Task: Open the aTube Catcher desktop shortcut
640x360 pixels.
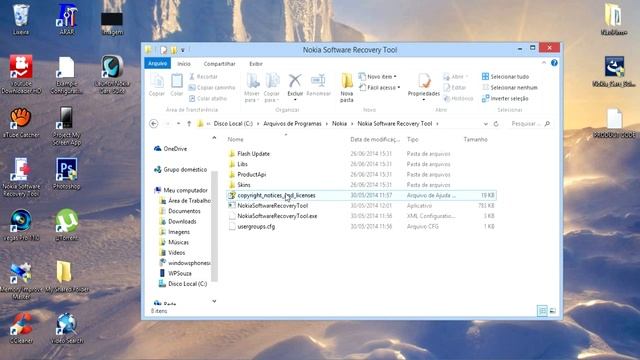Action: [21, 122]
